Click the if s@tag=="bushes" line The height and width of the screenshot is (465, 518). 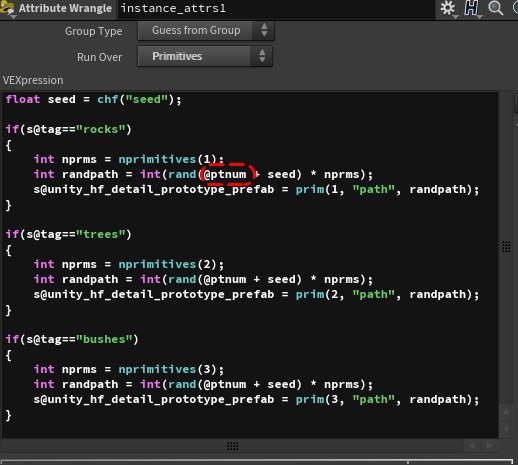(72, 339)
